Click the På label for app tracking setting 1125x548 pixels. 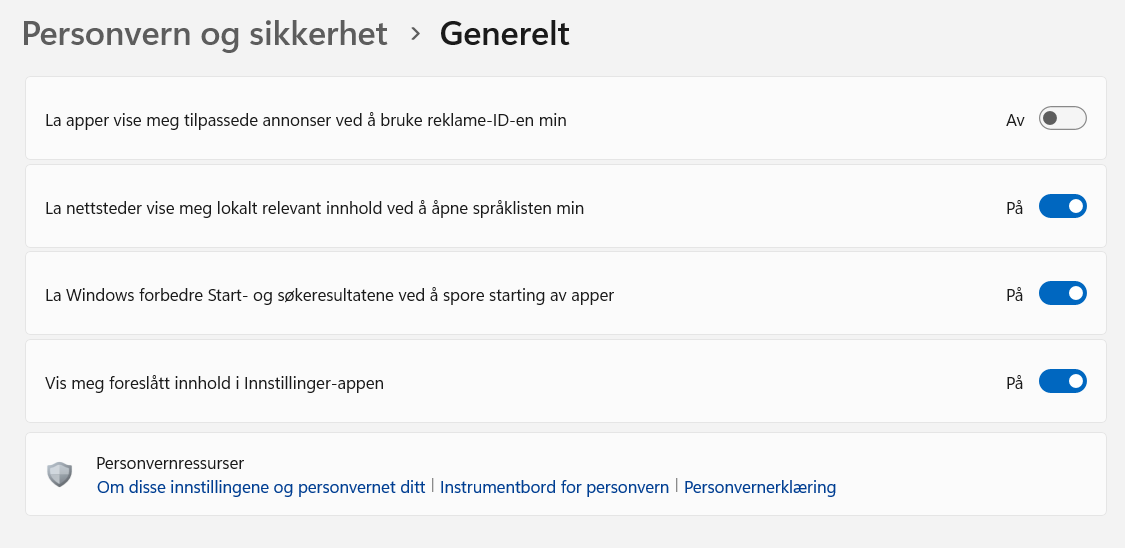1015,295
